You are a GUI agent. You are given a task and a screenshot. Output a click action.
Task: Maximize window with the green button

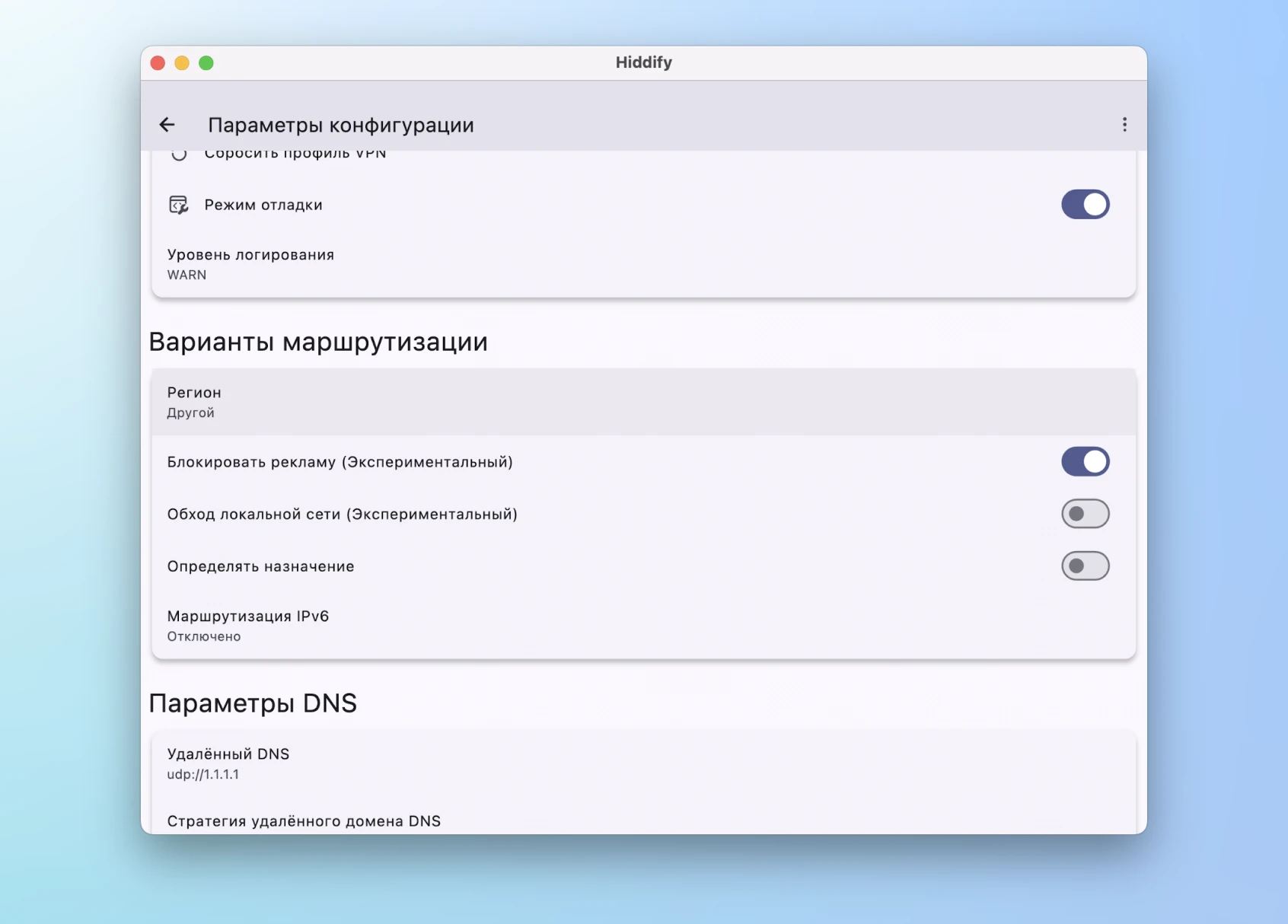pos(205,63)
